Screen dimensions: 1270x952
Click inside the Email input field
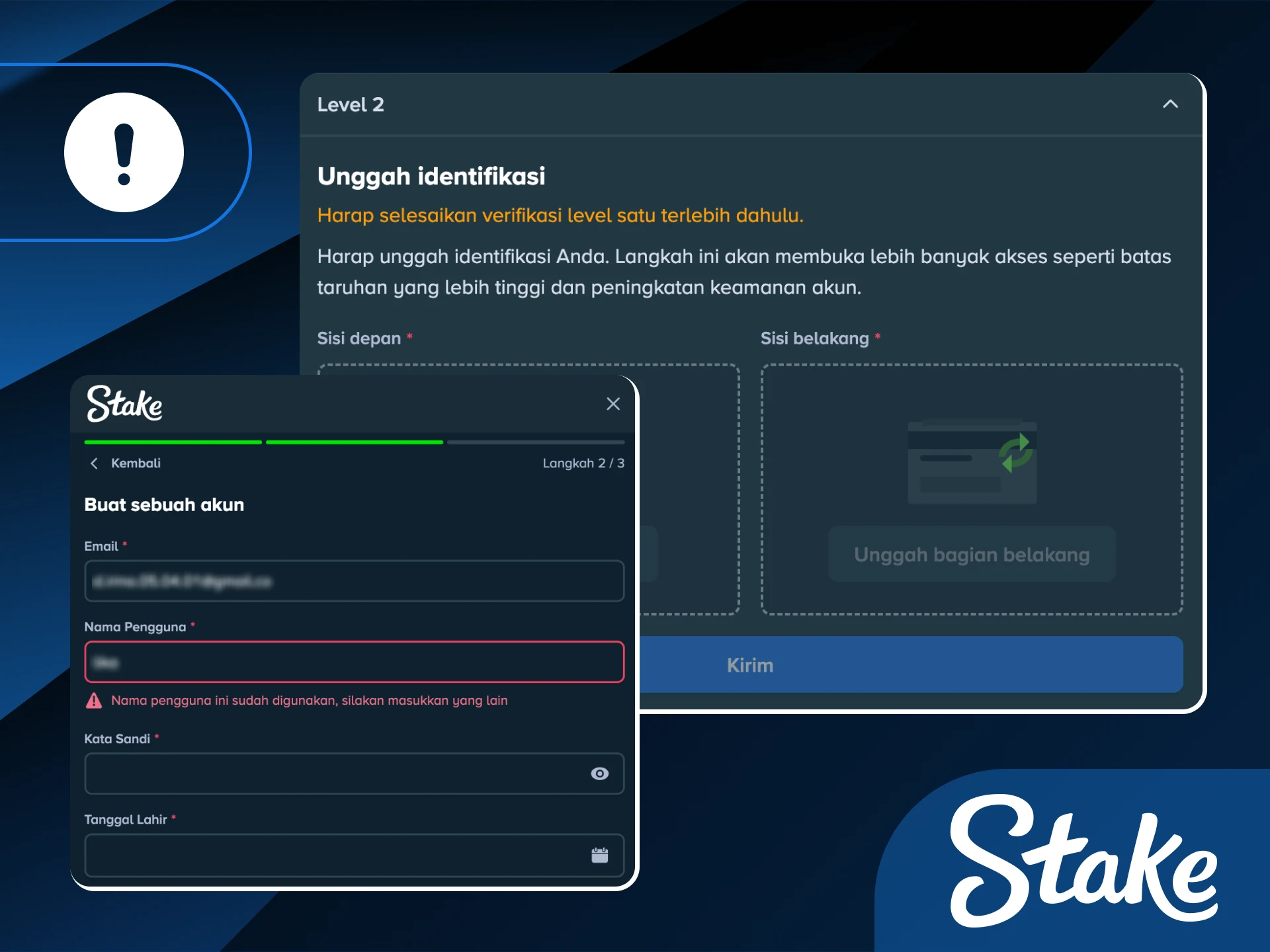click(x=355, y=581)
